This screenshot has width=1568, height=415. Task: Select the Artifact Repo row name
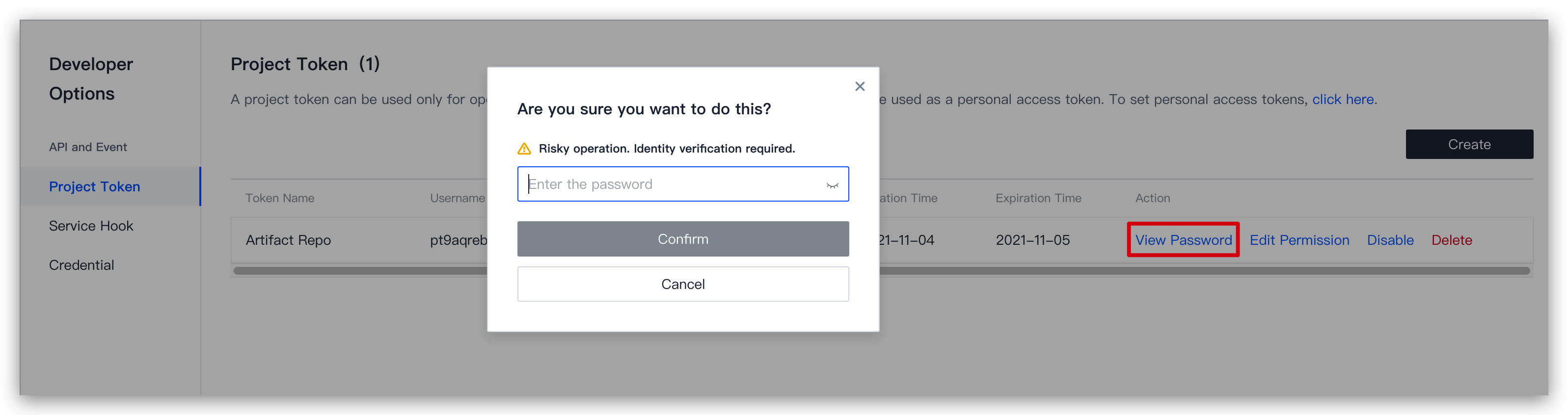point(288,240)
